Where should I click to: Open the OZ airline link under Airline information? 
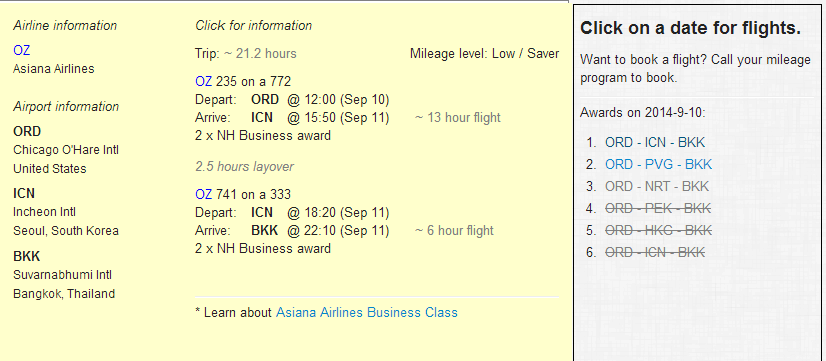point(22,51)
